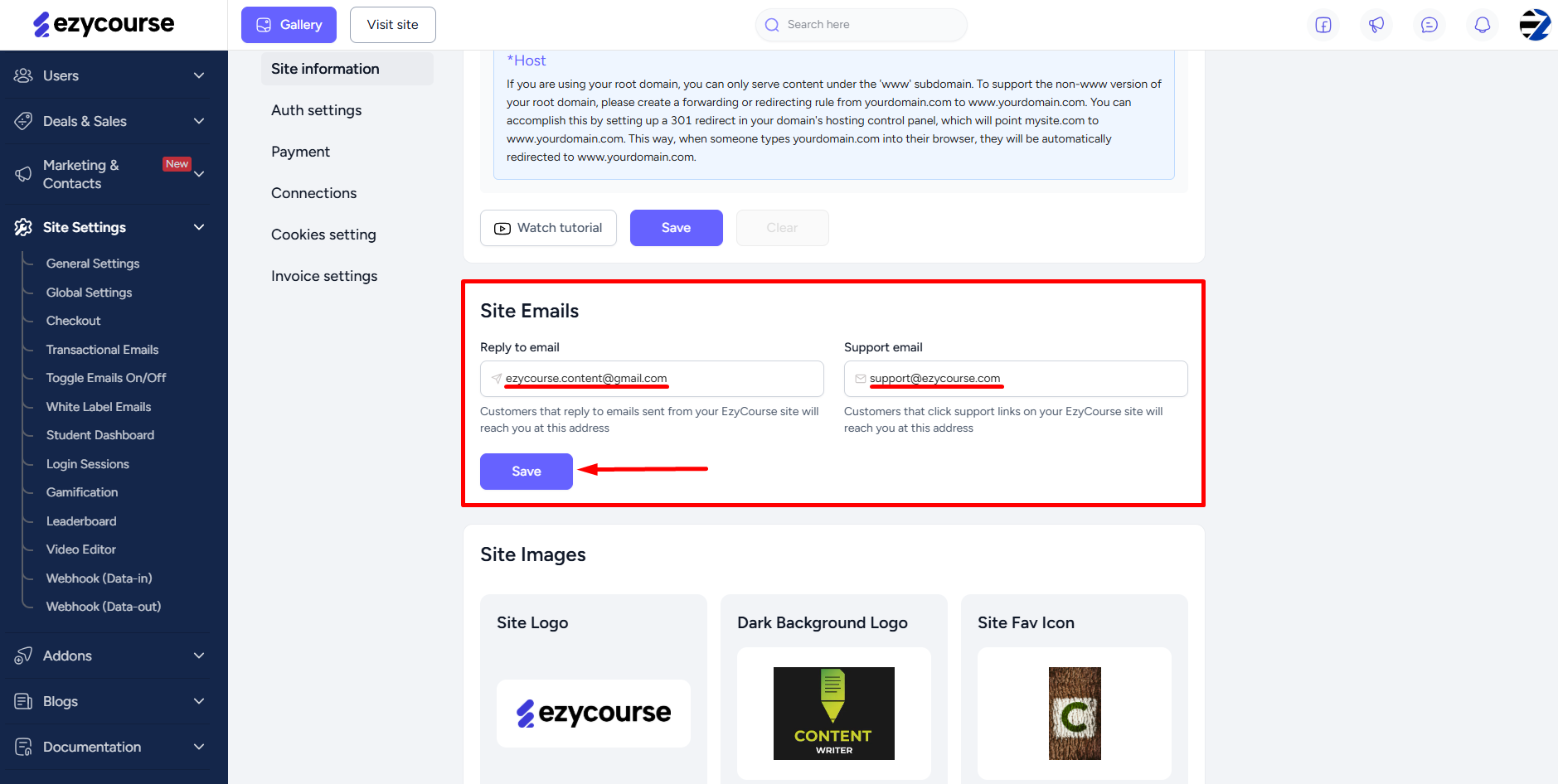Image resolution: width=1558 pixels, height=784 pixels.
Task: Click the ezycourse logo in header
Action: [x=104, y=24]
